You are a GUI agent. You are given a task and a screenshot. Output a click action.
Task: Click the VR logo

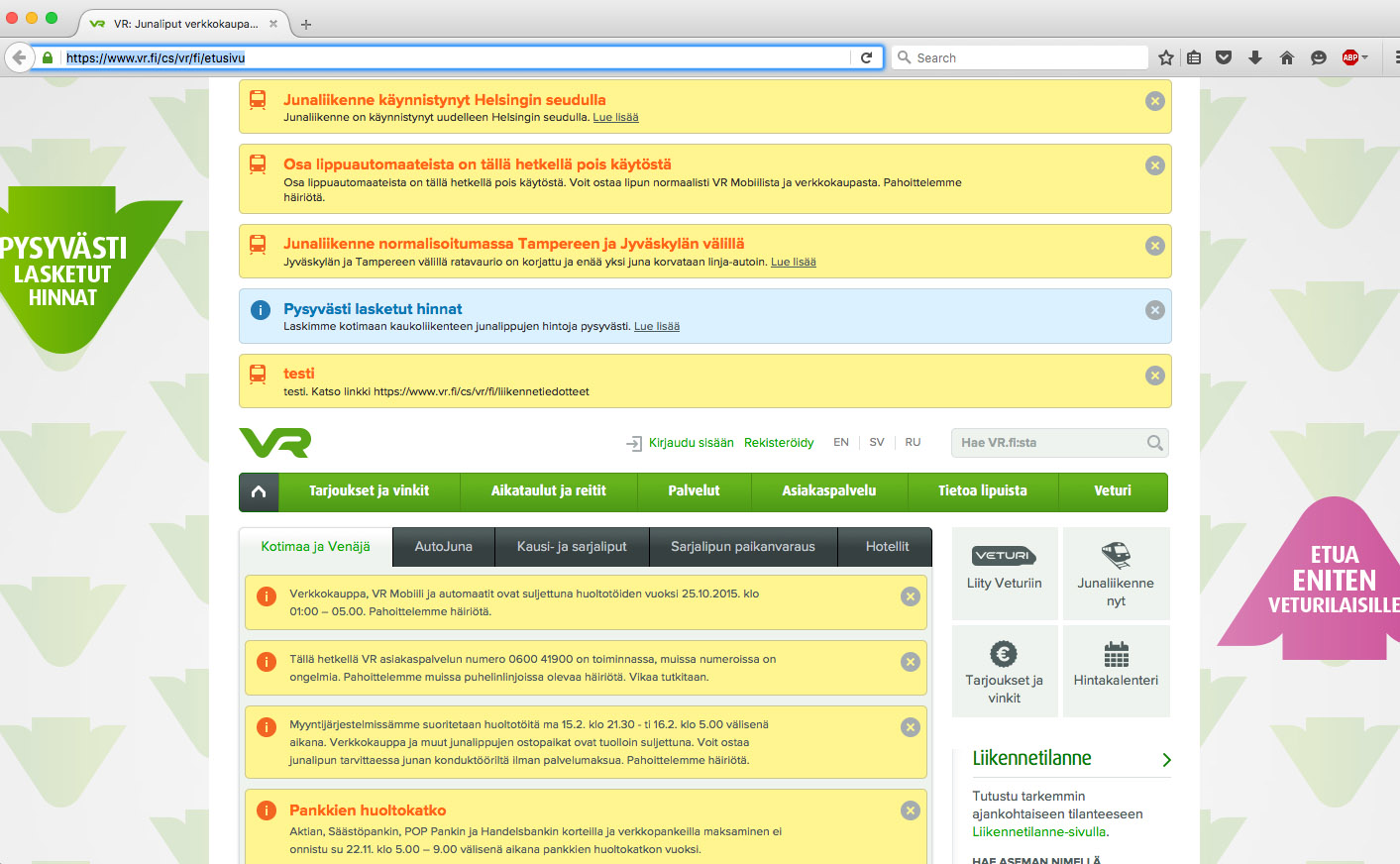point(275,443)
